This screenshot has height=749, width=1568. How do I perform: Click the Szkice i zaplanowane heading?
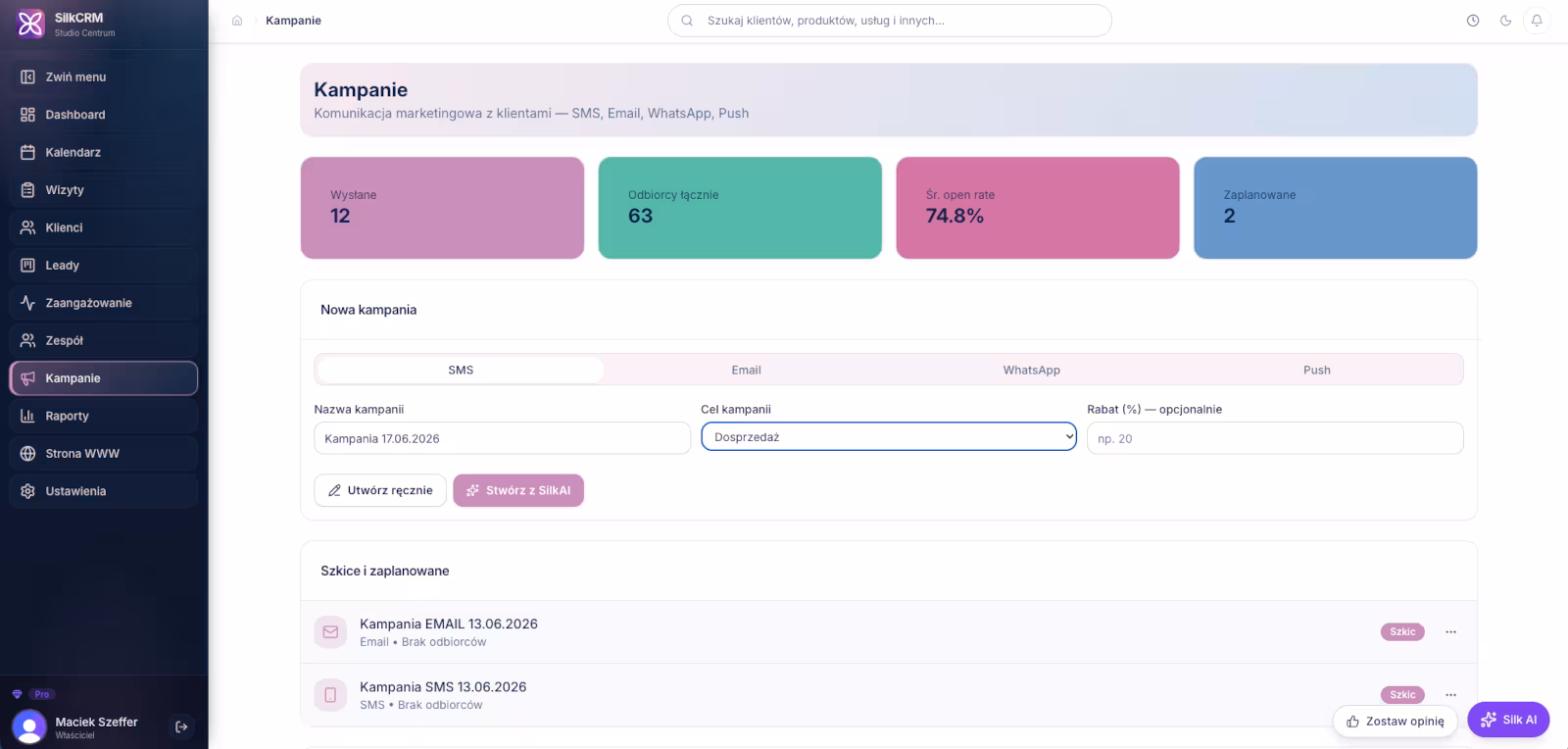click(x=384, y=571)
